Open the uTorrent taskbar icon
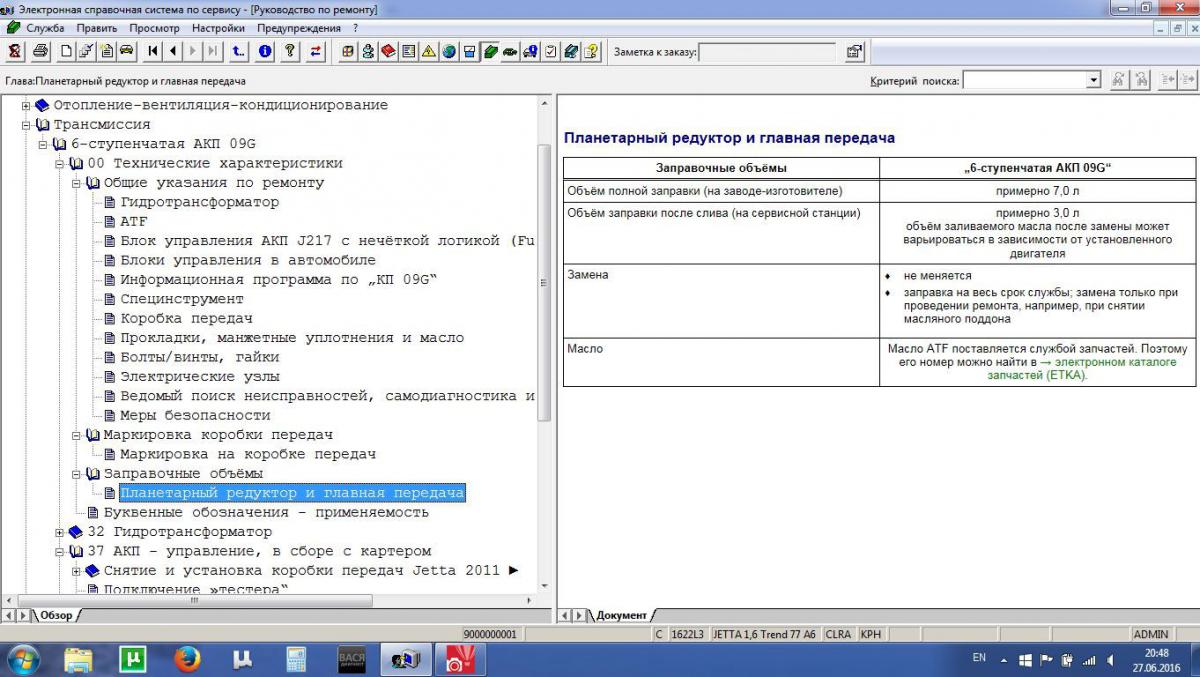Image resolution: width=1200 pixels, height=677 pixels. tap(133, 659)
